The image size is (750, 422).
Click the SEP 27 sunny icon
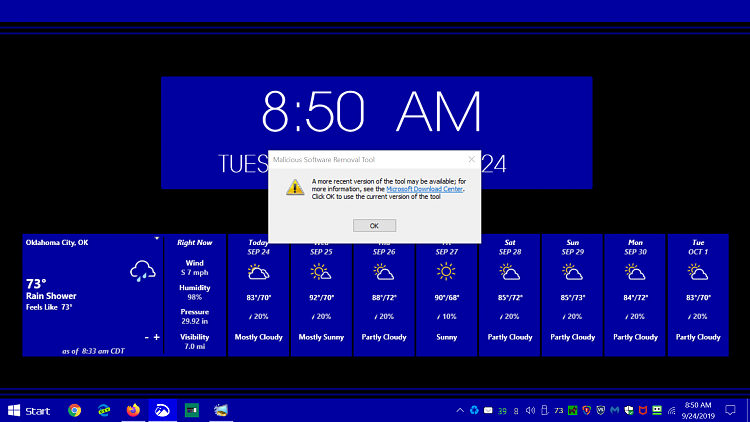coord(446,272)
